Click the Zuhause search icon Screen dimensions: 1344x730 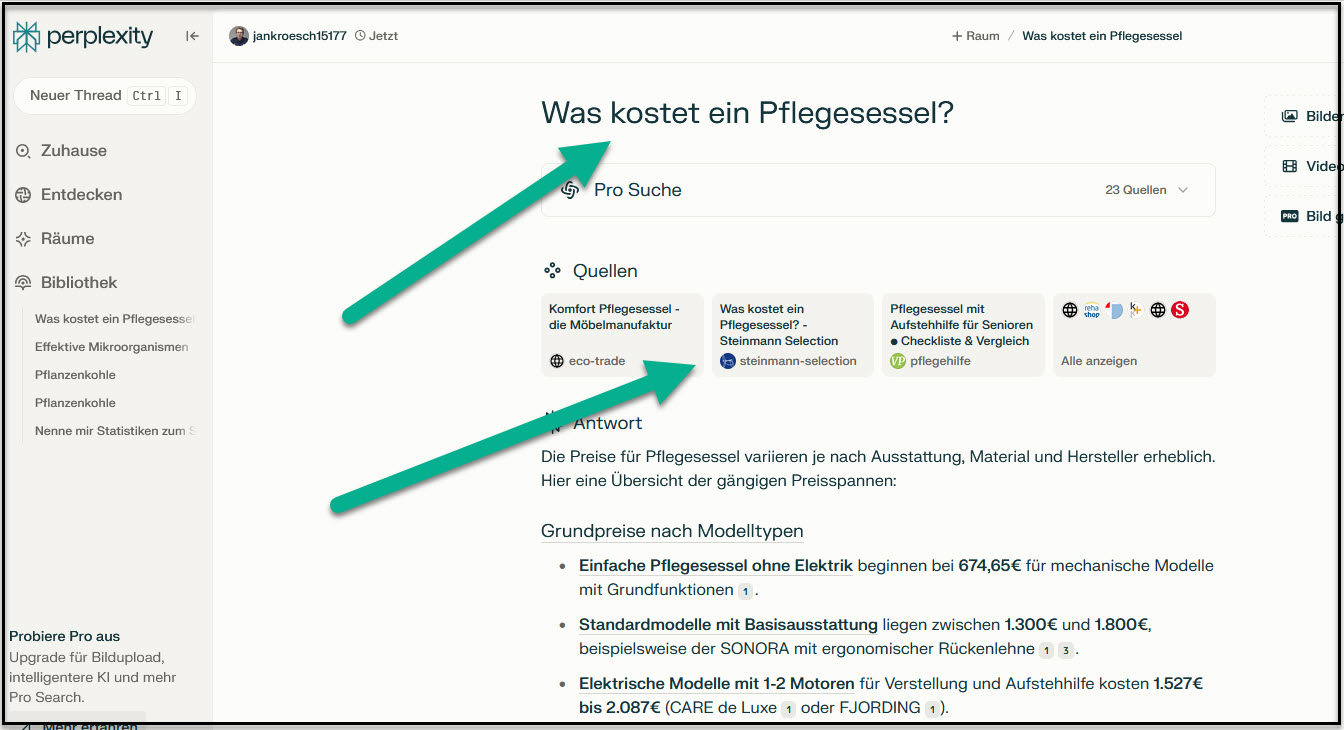coord(23,151)
